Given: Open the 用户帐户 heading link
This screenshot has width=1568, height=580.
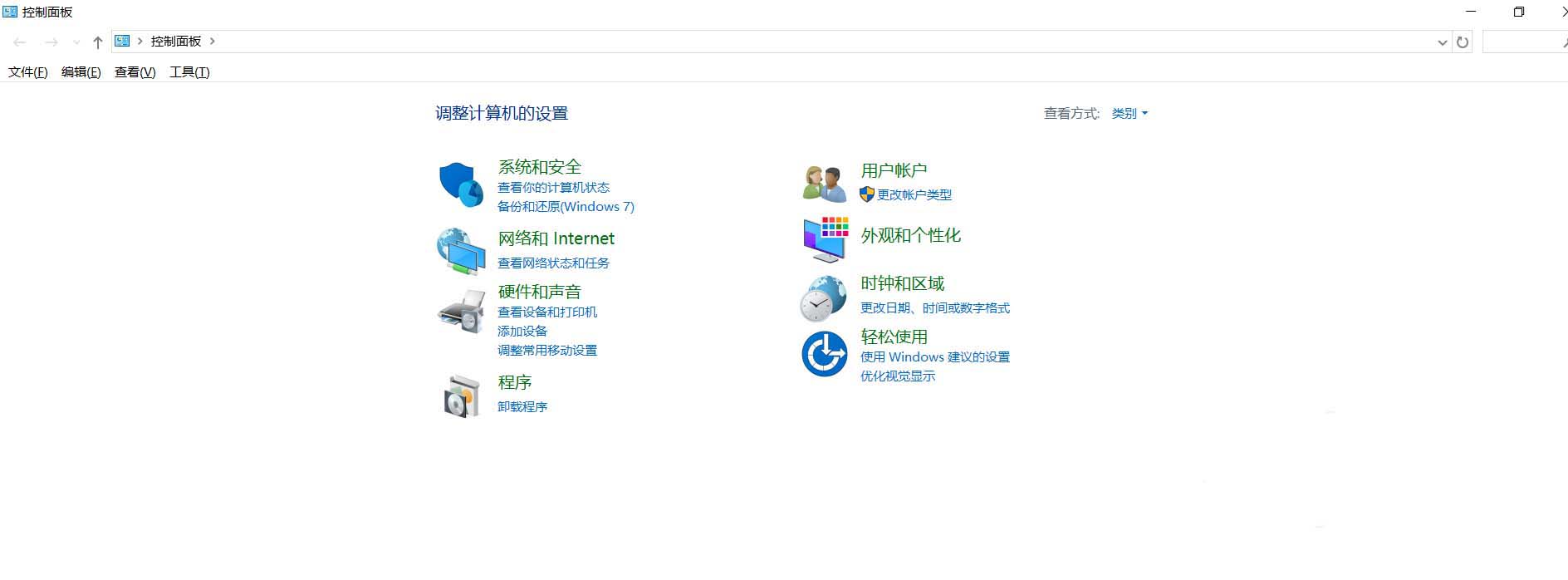Looking at the screenshot, I should click(894, 170).
